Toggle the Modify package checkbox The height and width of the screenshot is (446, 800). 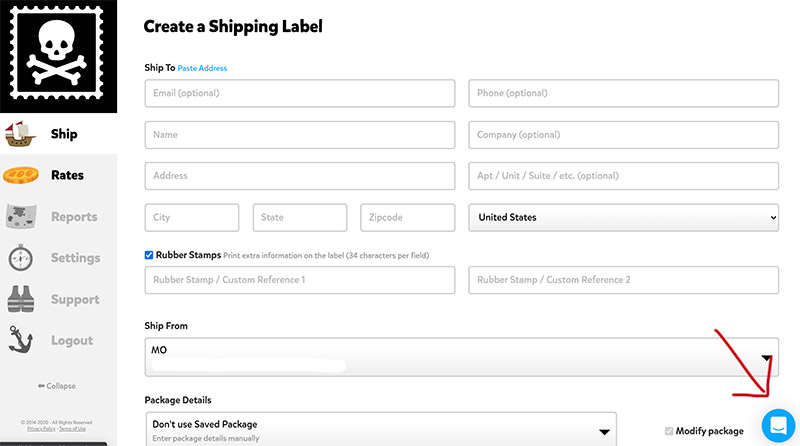pos(669,431)
